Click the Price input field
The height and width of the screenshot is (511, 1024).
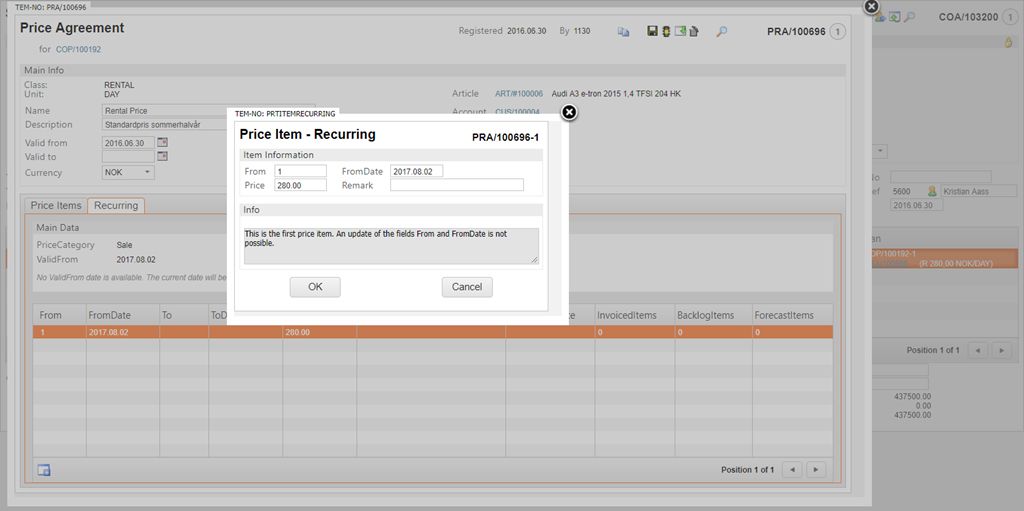pyautogui.click(x=301, y=185)
